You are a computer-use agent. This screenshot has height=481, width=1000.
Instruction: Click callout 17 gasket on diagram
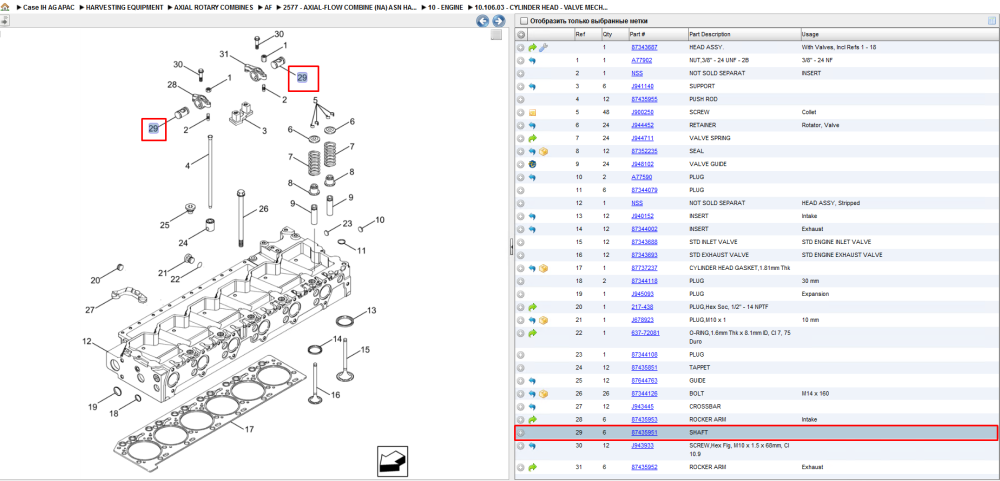pyautogui.click(x=249, y=429)
